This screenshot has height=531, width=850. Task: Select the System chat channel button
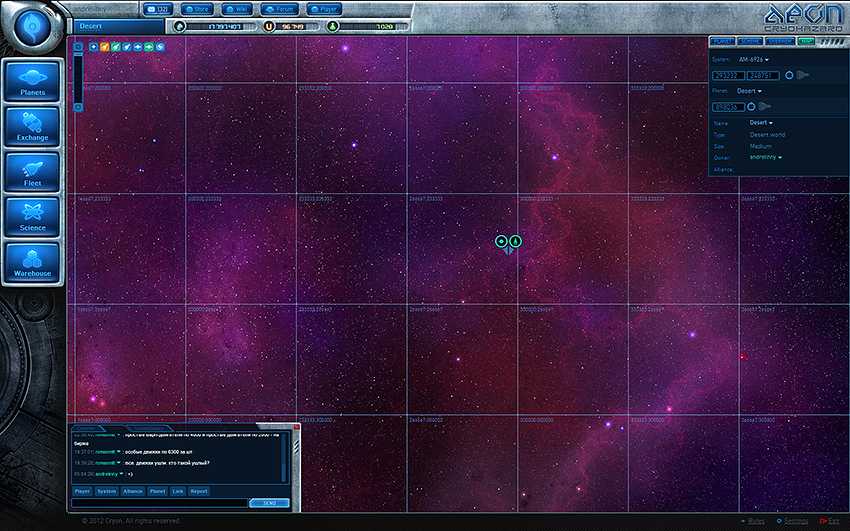coord(106,491)
